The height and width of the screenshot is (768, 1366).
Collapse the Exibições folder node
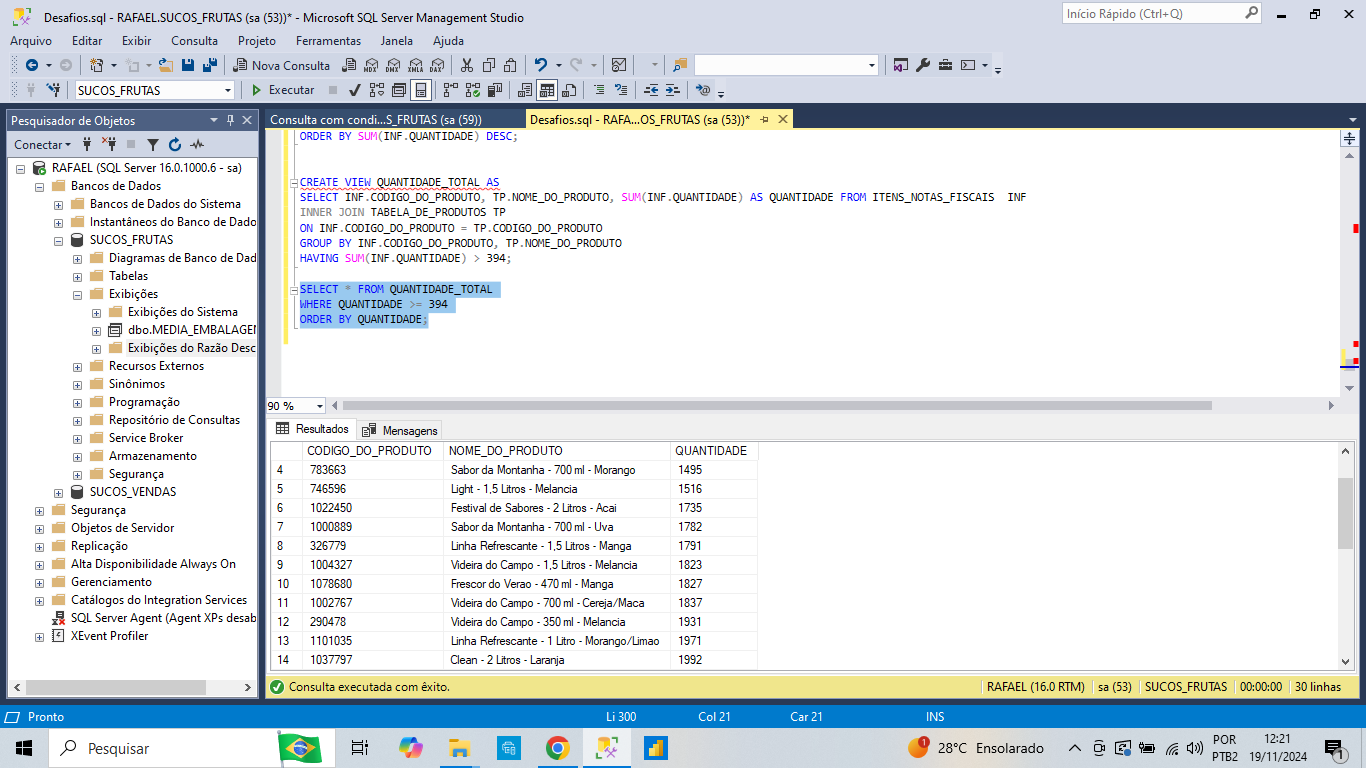78,294
